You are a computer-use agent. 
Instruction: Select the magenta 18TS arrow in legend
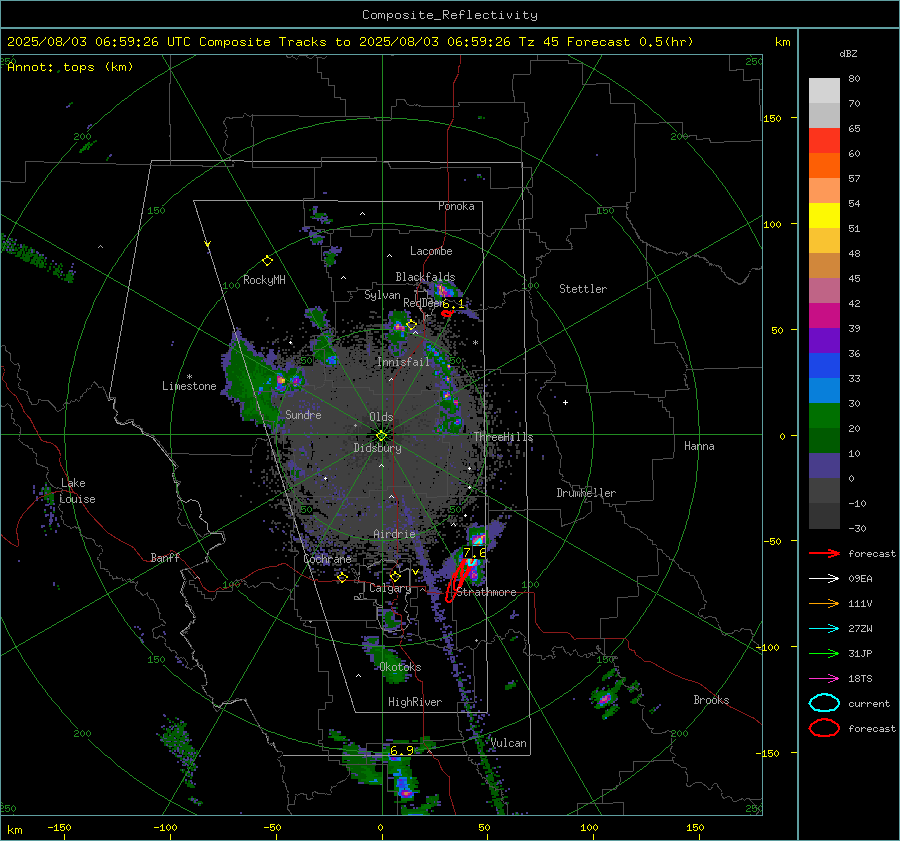(x=824, y=678)
